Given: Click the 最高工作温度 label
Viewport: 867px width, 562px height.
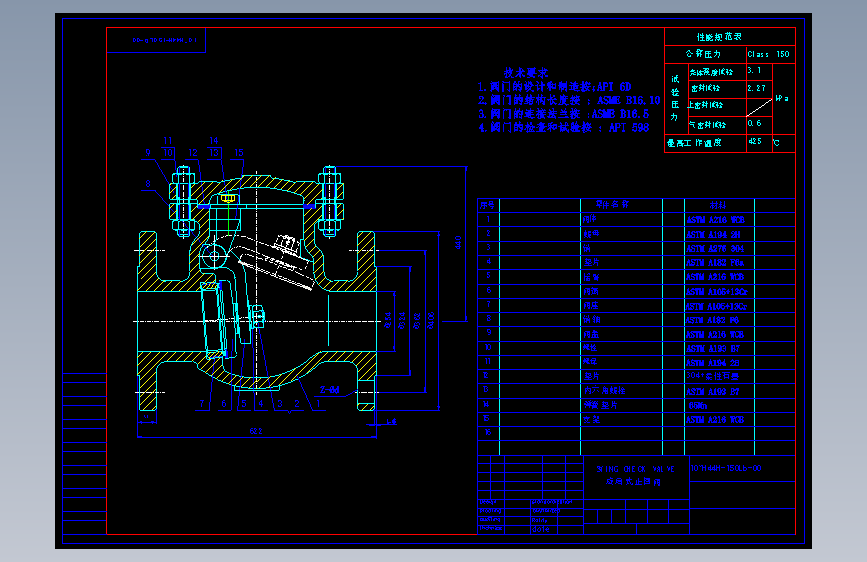Looking at the screenshot, I should pos(694,143).
